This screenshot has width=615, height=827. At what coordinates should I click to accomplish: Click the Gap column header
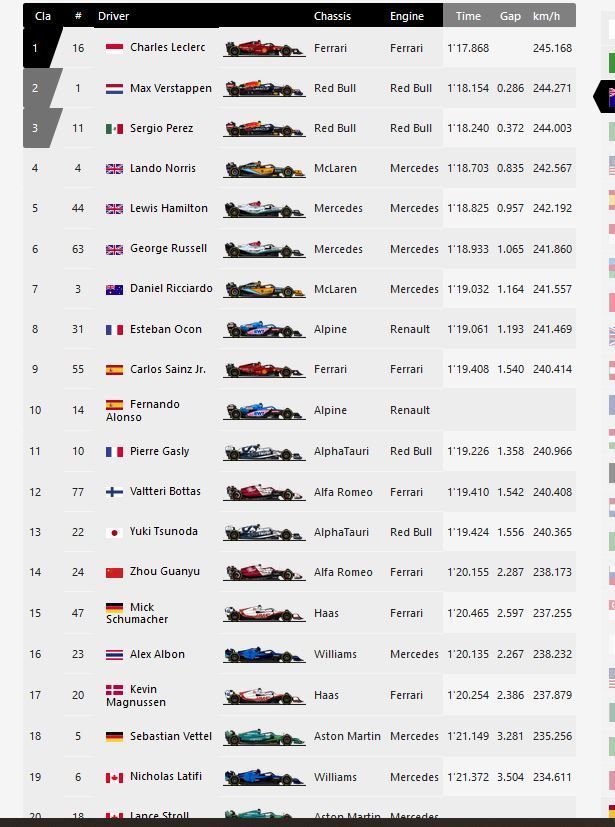510,16
